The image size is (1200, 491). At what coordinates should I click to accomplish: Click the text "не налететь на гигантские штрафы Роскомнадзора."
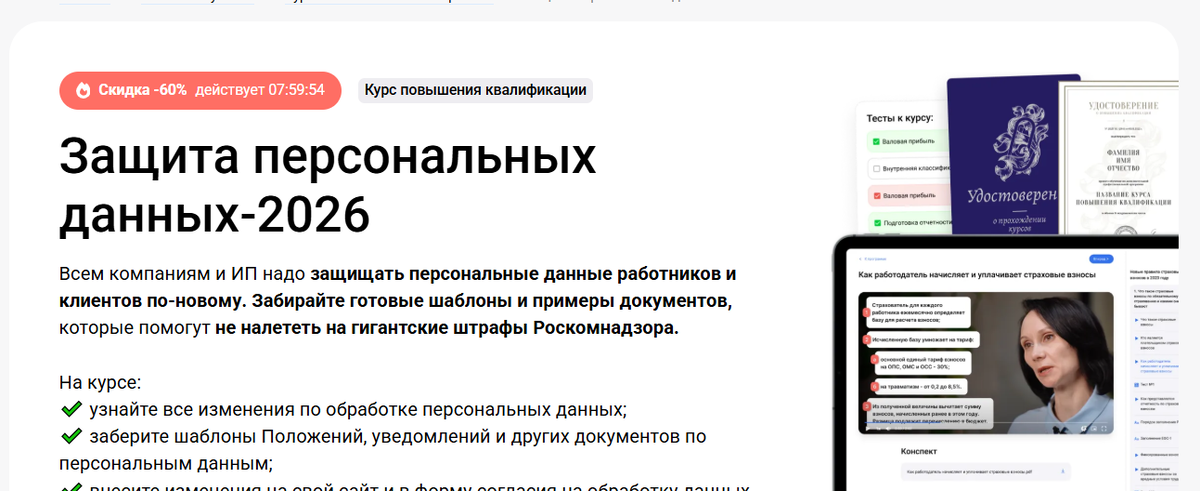(x=446, y=327)
